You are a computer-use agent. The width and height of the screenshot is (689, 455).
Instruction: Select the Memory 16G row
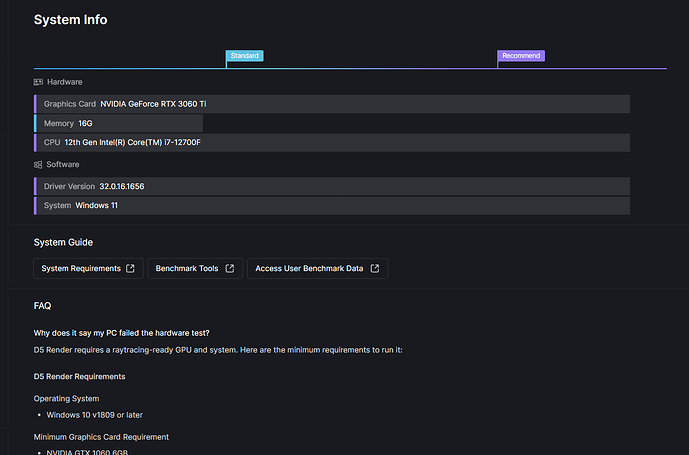point(118,124)
